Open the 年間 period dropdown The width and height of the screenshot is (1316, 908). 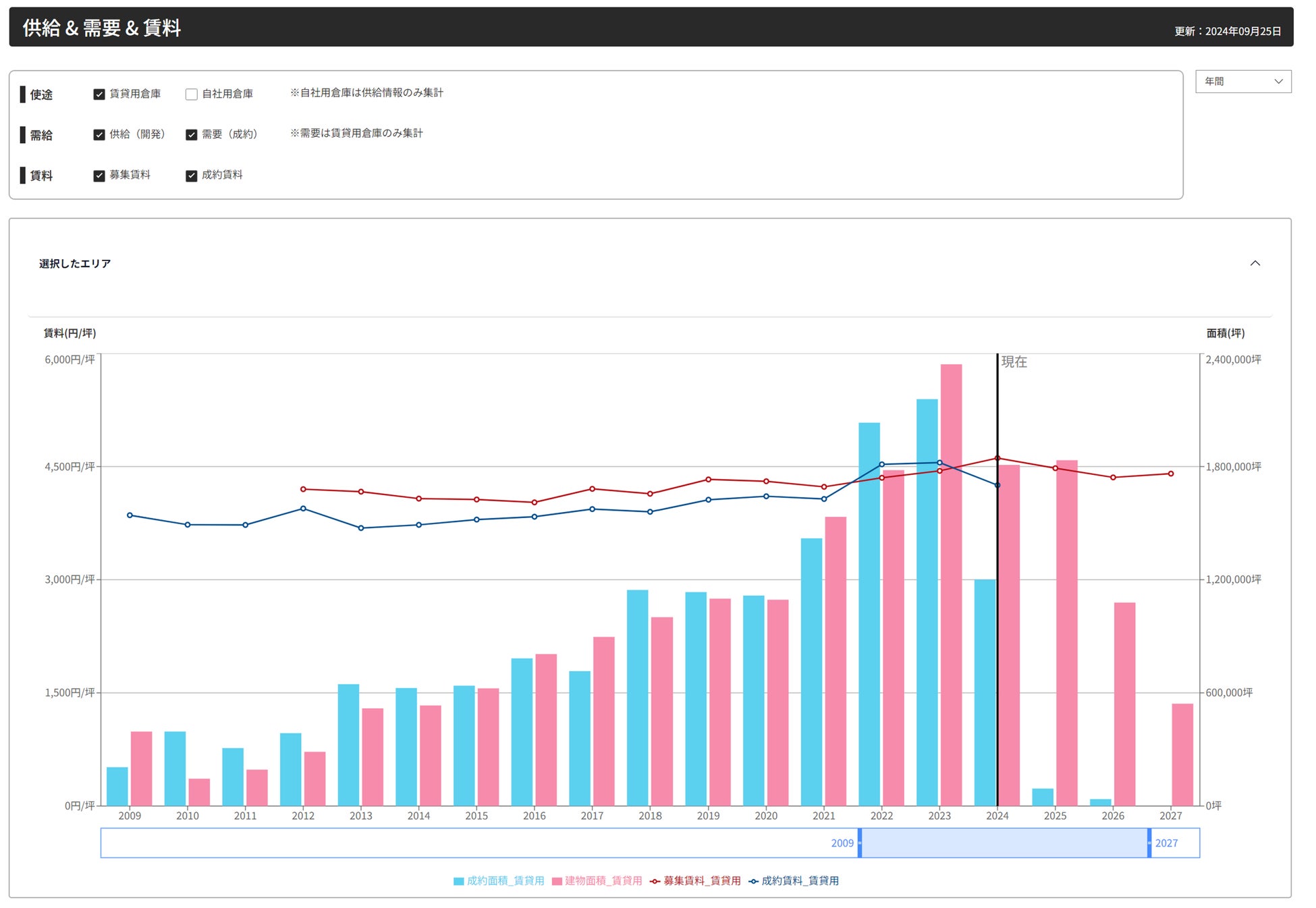(1242, 82)
